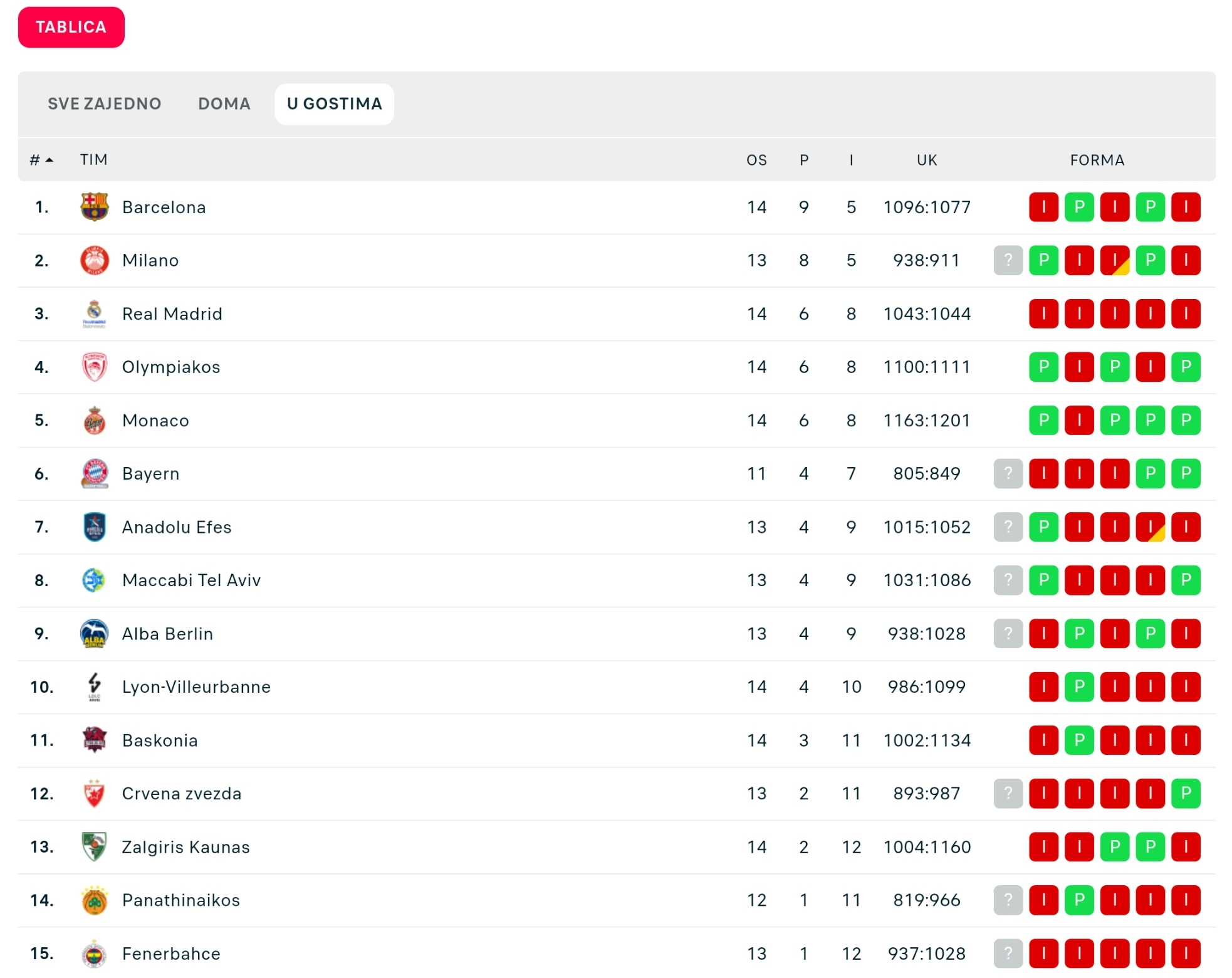Image resolution: width=1232 pixels, height=978 pixels.
Task: Click Maccabi Tel Aviv's grey question-mark badge
Action: [x=1008, y=580]
